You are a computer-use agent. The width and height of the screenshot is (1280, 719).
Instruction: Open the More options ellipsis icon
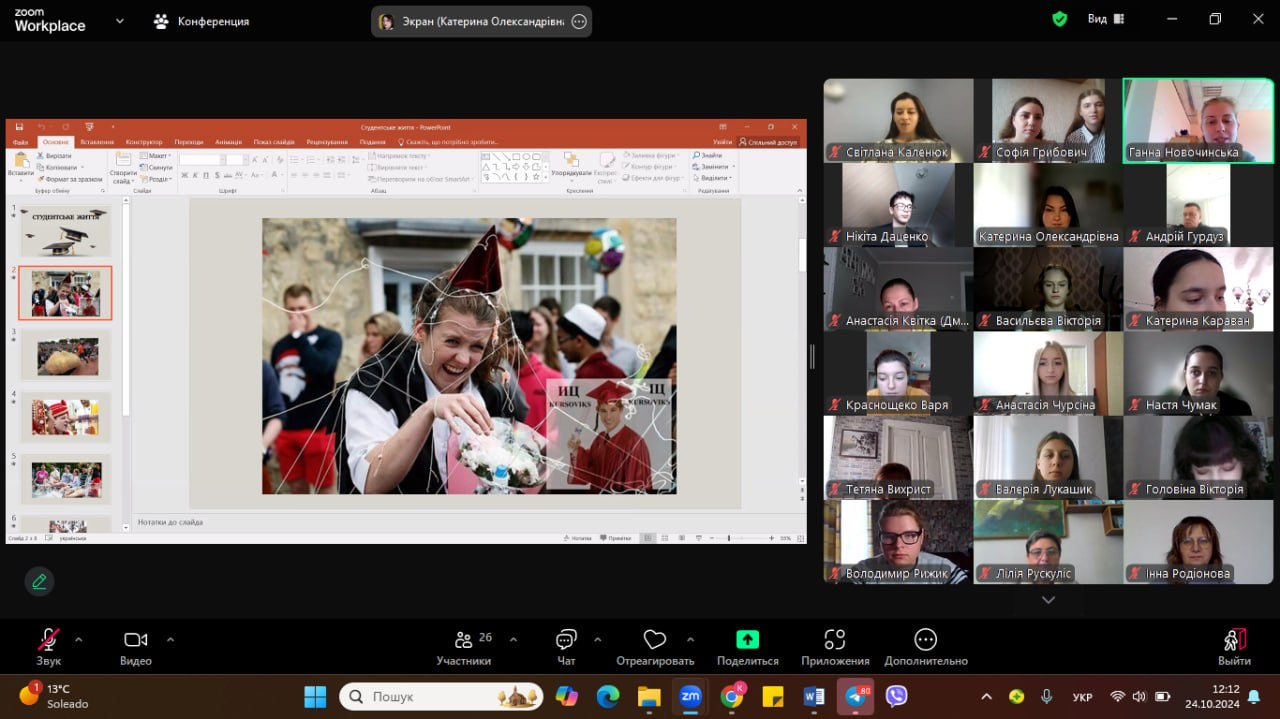925,640
